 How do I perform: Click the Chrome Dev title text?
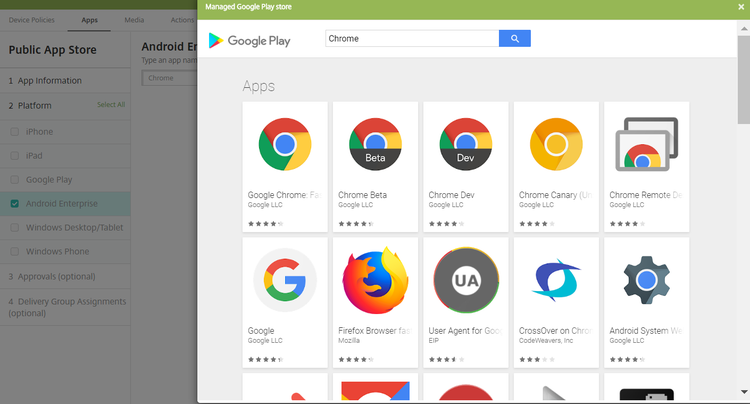click(452, 195)
